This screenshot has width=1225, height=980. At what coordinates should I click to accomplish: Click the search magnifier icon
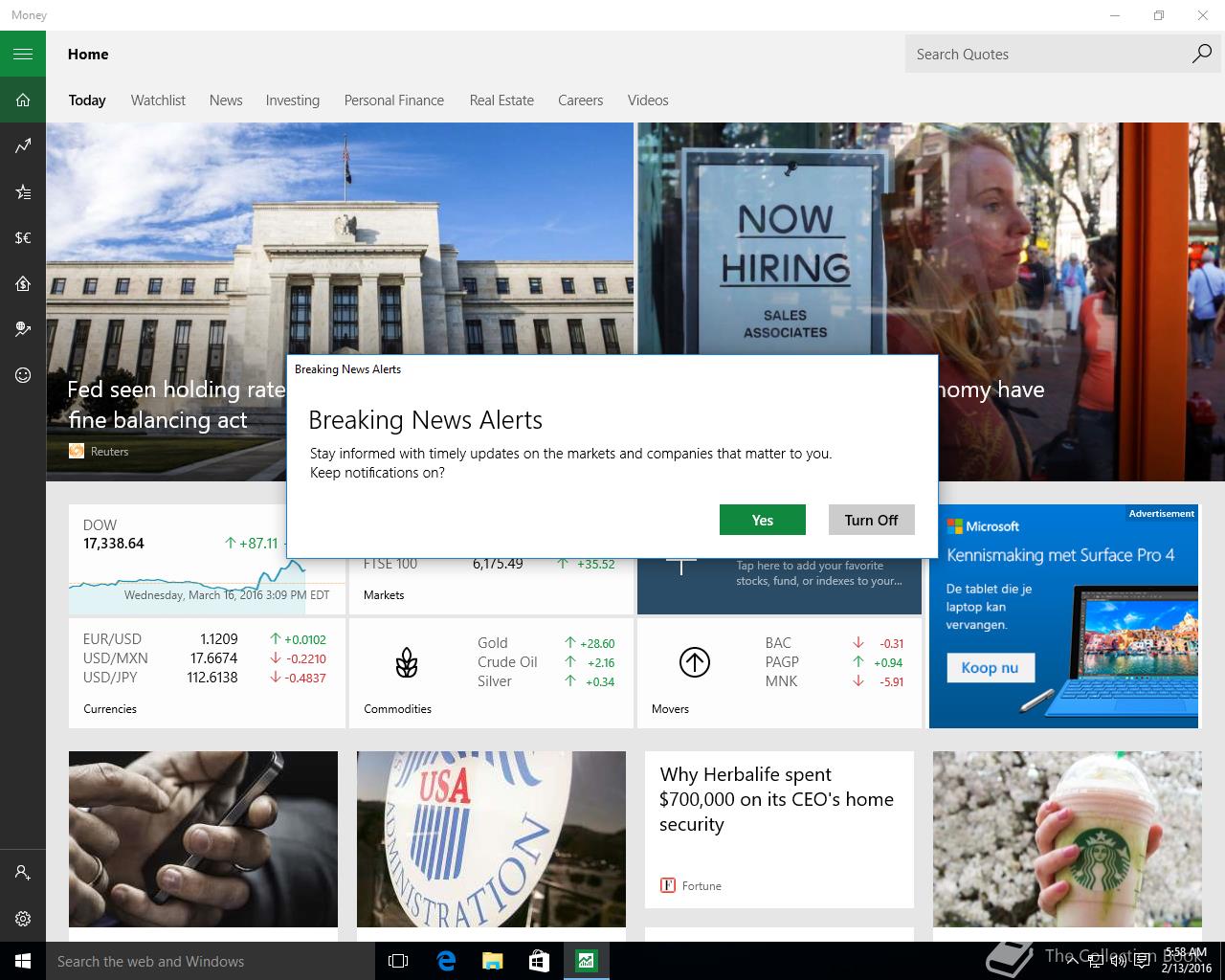(1201, 54)
